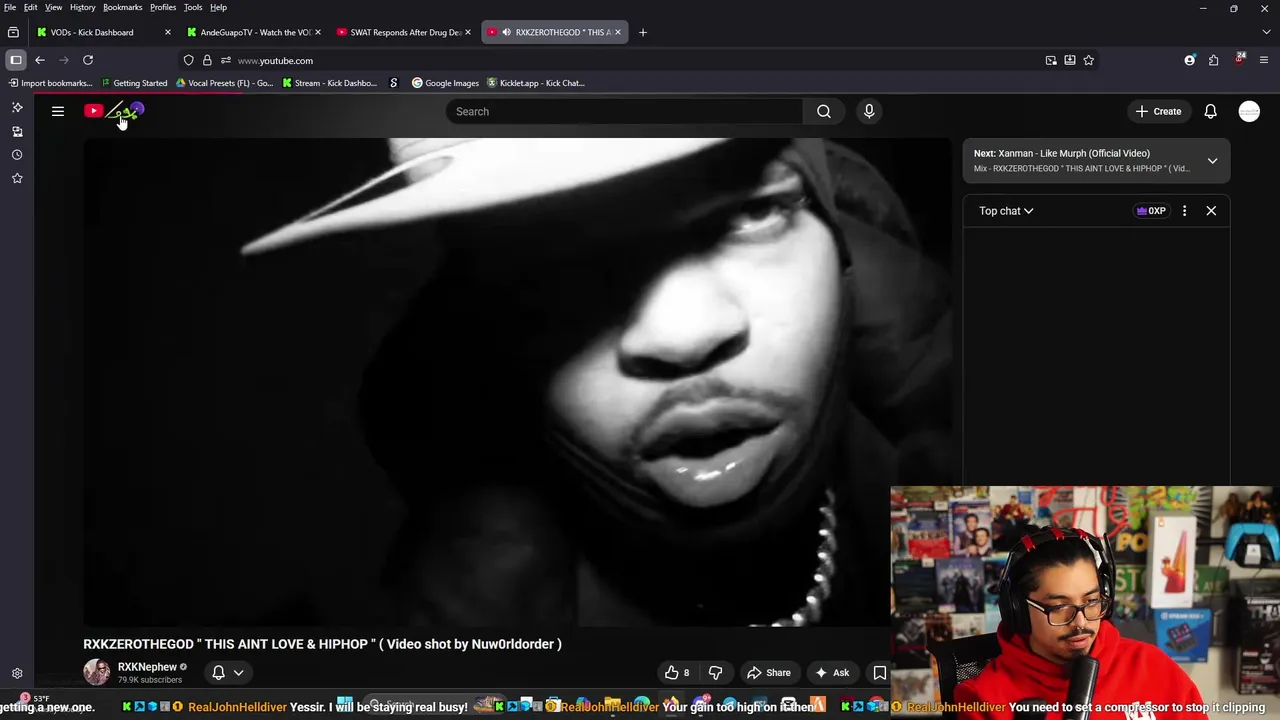
Task: Open the browser profile account icon
Action: 1189,60
